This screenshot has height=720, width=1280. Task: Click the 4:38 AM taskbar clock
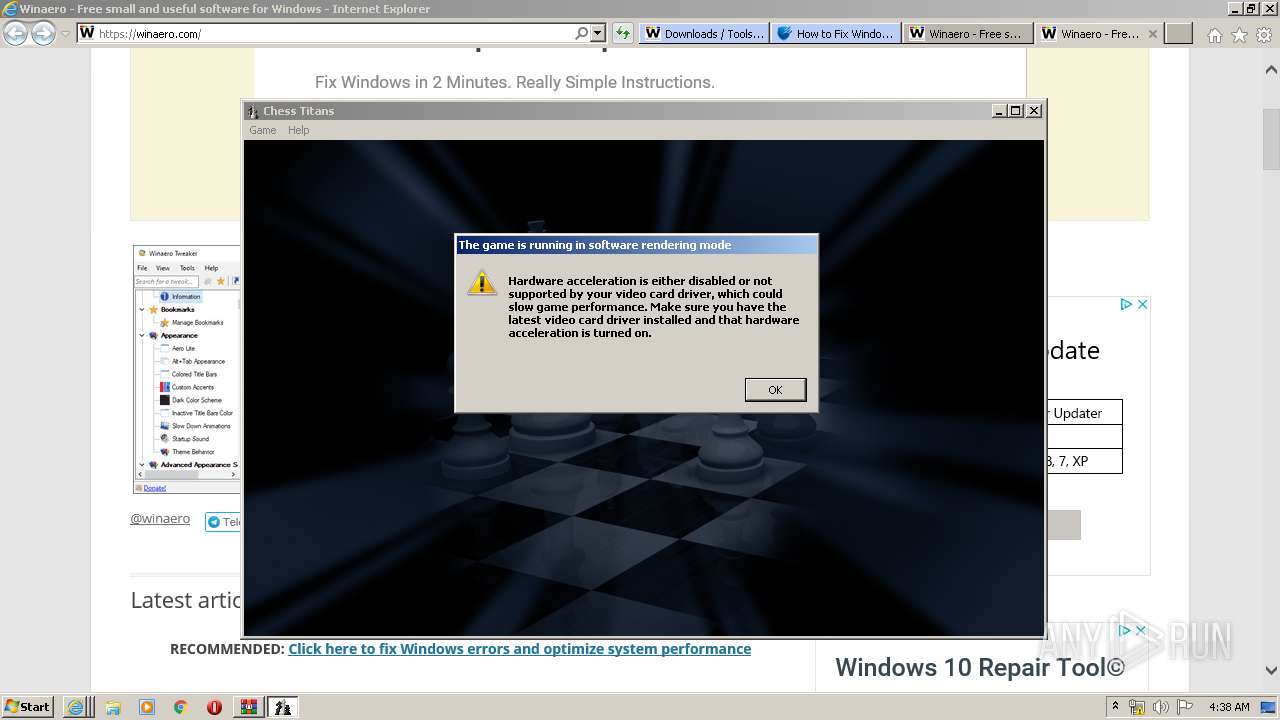(x=1229, y=707)
